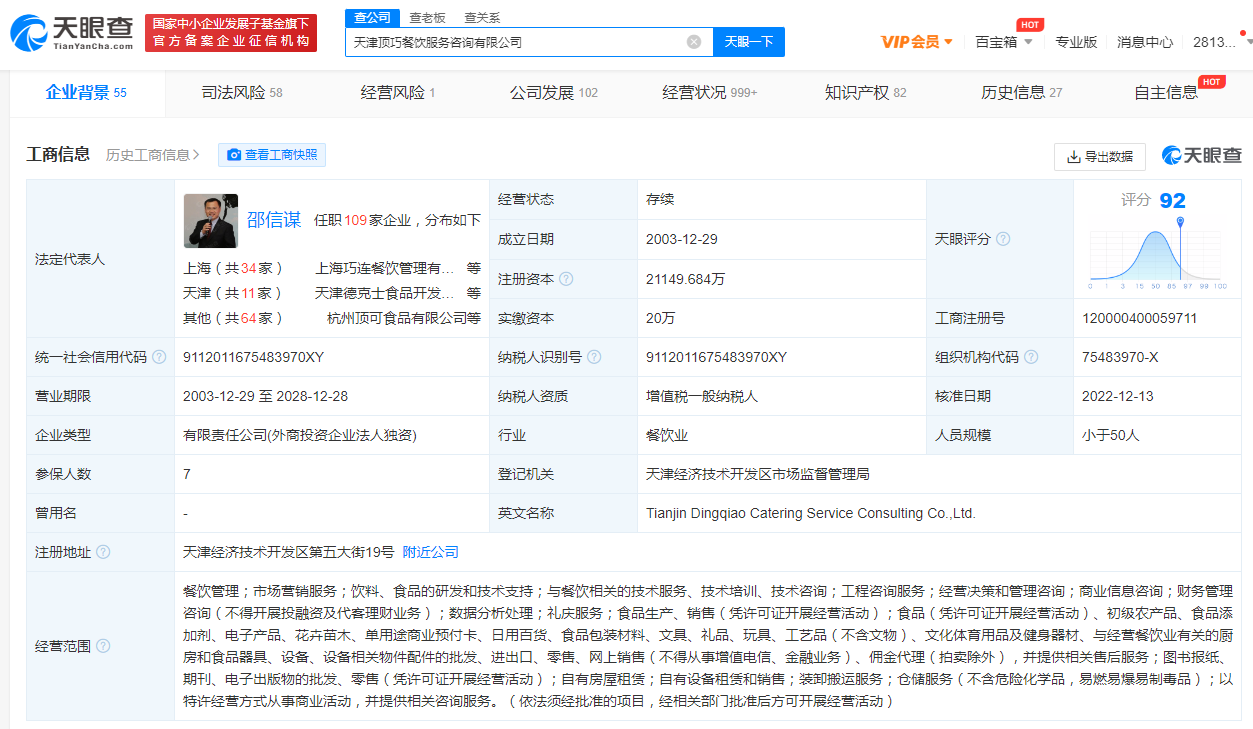
Task: Open the 自主信息 tab
Action: click(1166, 93)
